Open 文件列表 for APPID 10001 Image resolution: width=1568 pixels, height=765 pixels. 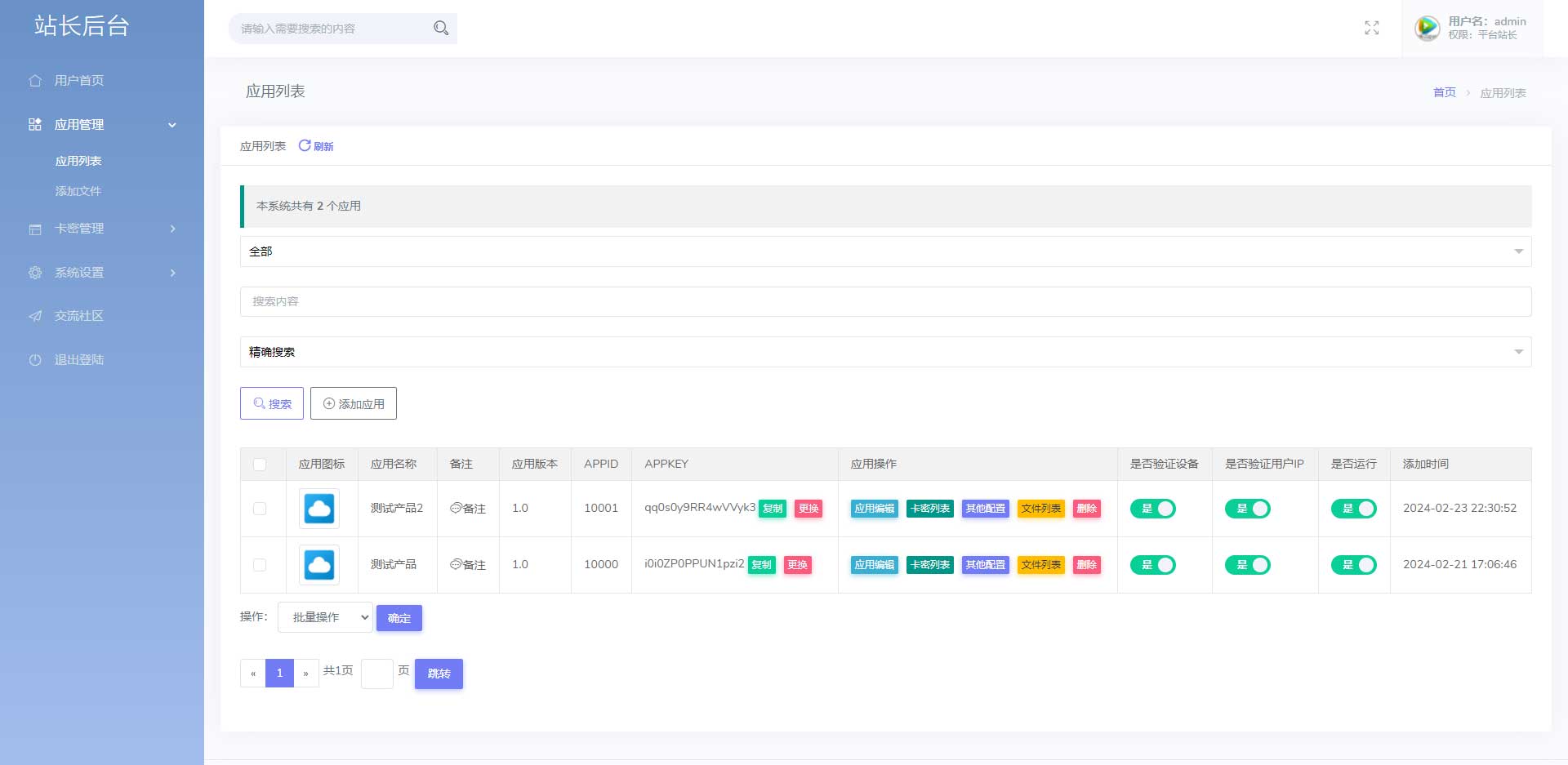tap(1041, 509)
